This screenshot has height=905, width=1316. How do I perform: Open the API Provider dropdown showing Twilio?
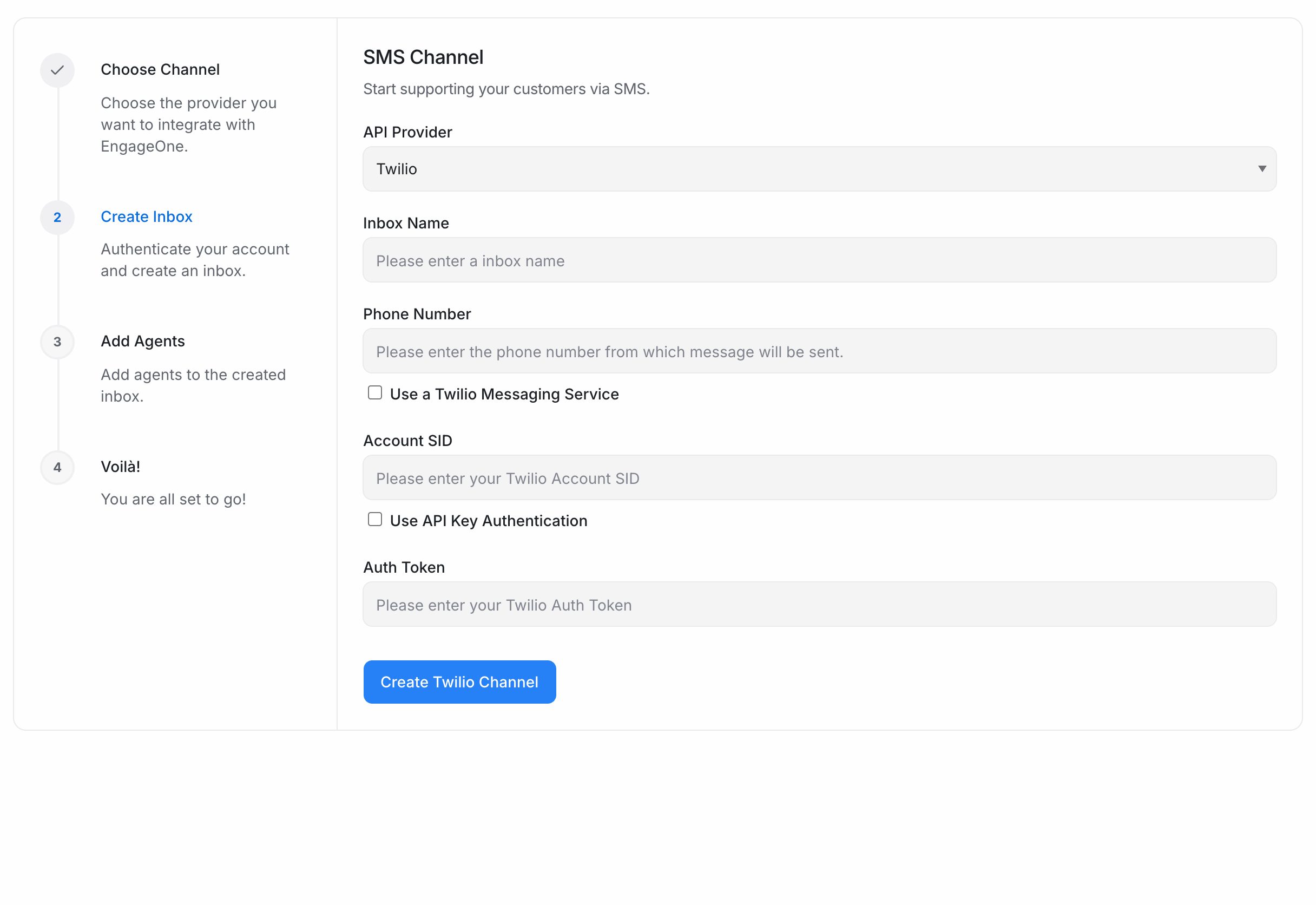(x=819, y=169)
